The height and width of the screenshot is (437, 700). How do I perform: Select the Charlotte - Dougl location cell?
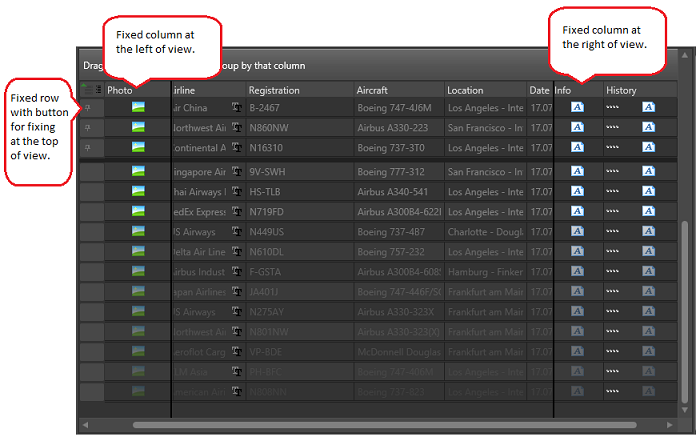click(x=485, y=232)
